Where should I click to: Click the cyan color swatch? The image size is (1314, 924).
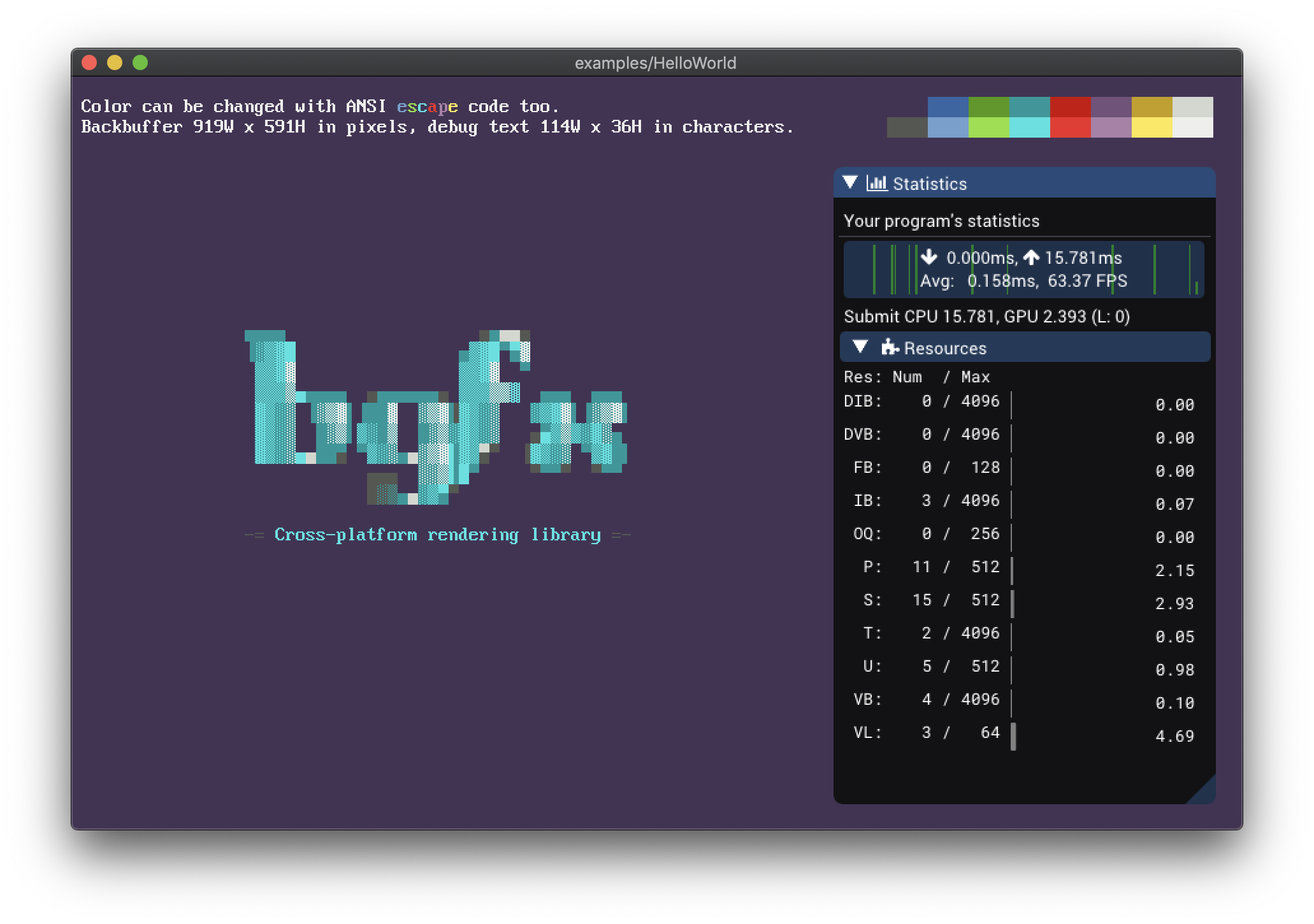(x=1029, y=127)
